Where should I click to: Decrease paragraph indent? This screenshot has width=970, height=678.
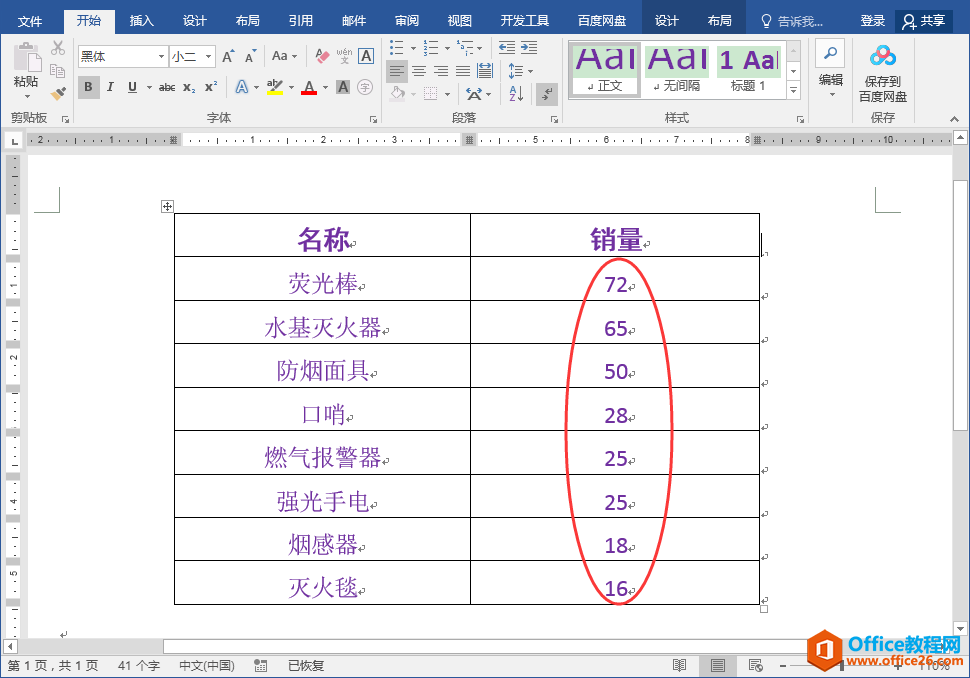pos(507,48)
